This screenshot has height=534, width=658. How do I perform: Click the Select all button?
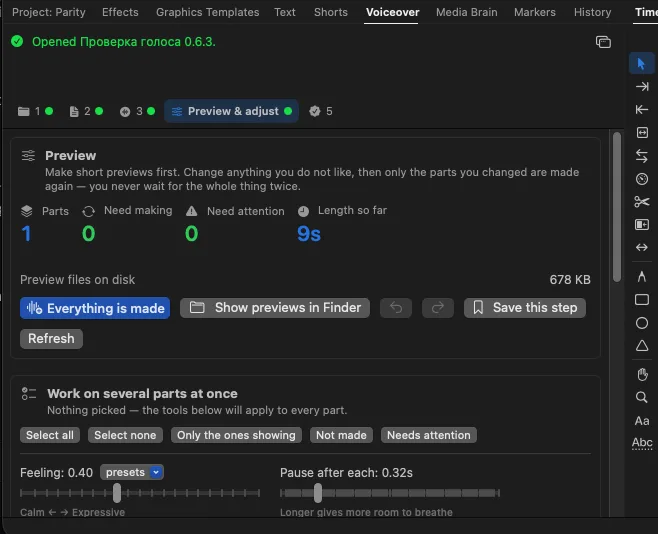(x=50, y=435)
